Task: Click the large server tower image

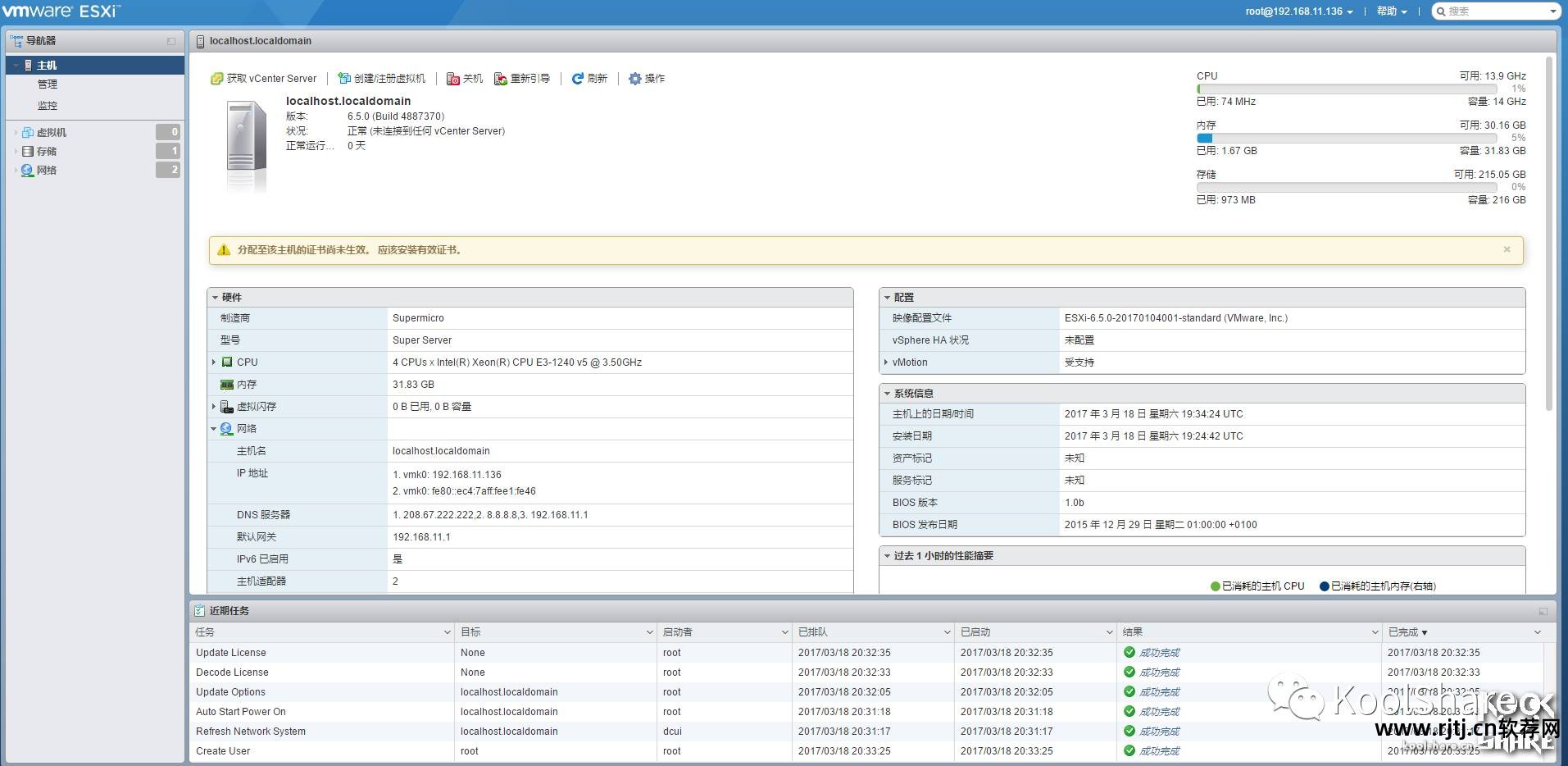Action: (246, 146)
